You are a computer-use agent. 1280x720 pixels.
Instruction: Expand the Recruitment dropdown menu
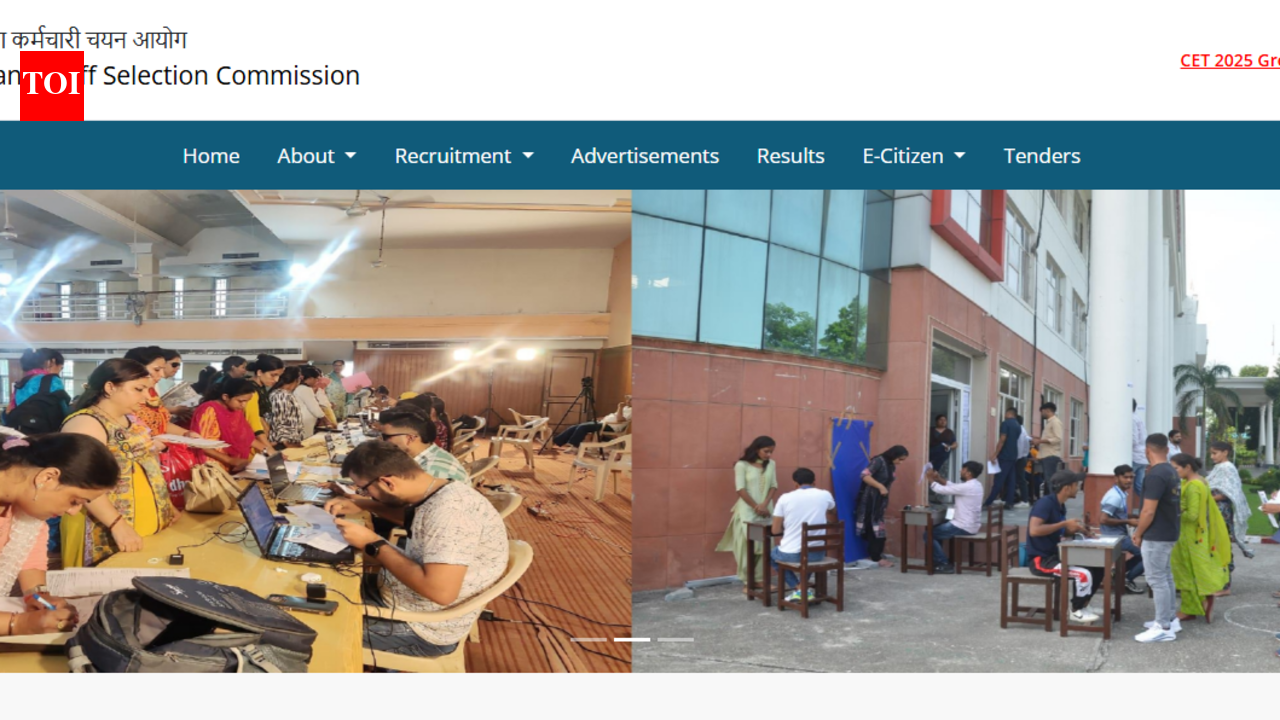pos(464,156)
